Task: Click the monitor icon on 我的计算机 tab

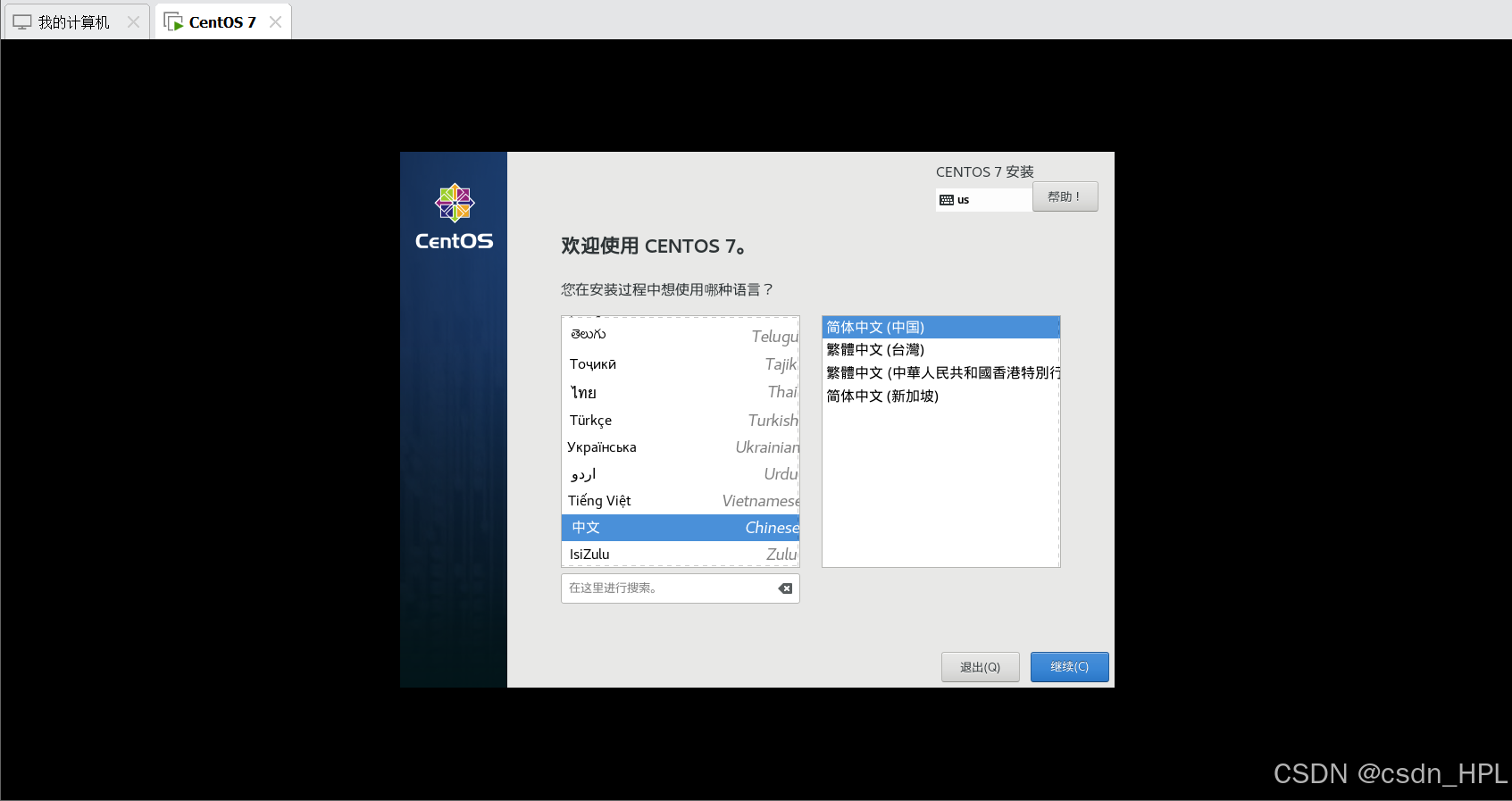Action: [22, 21]
